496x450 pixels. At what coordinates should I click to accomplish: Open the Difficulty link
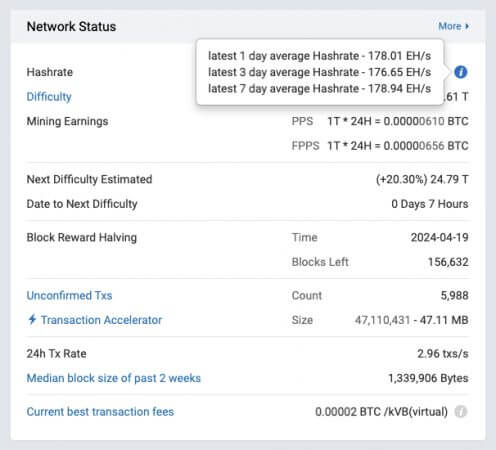point(49,97)
